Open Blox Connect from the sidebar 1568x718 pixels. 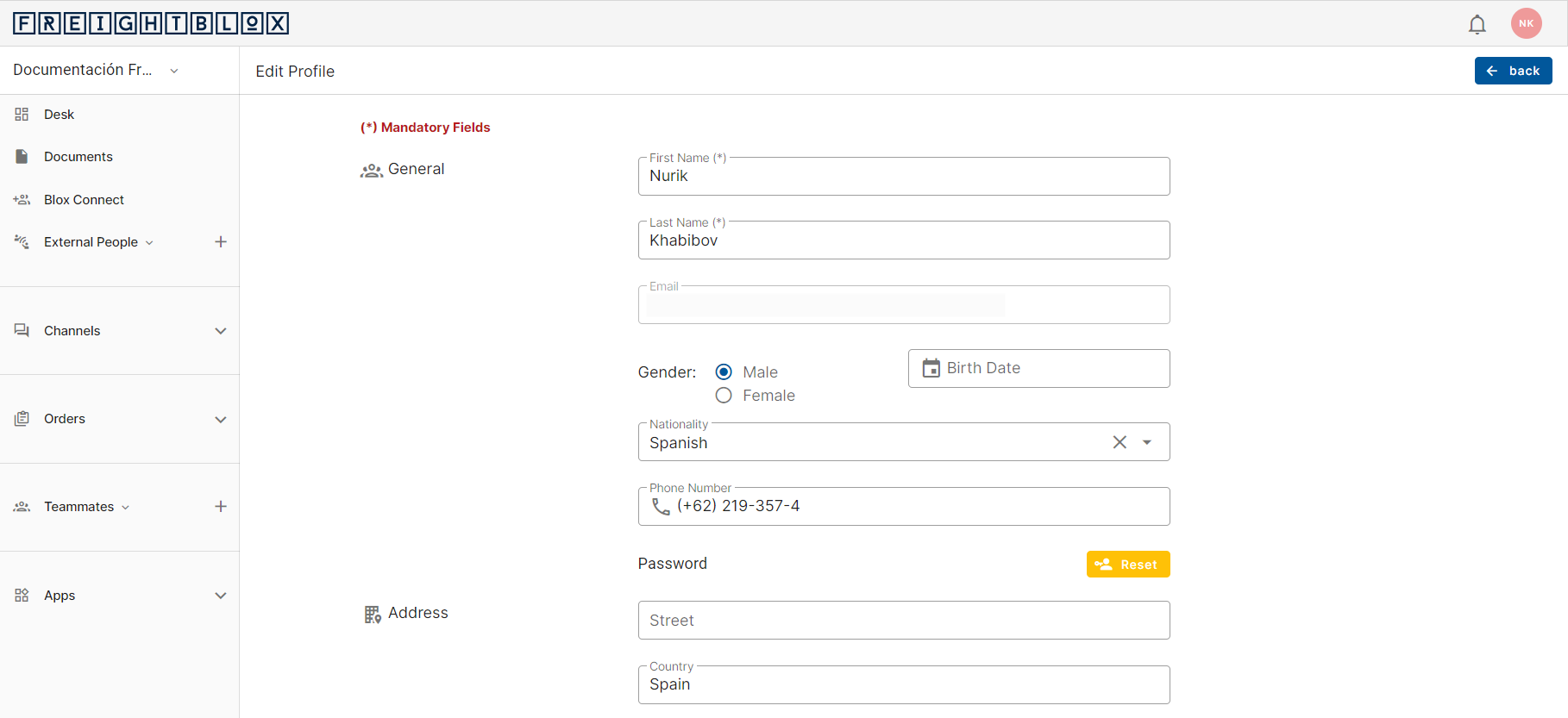(84, 200)
